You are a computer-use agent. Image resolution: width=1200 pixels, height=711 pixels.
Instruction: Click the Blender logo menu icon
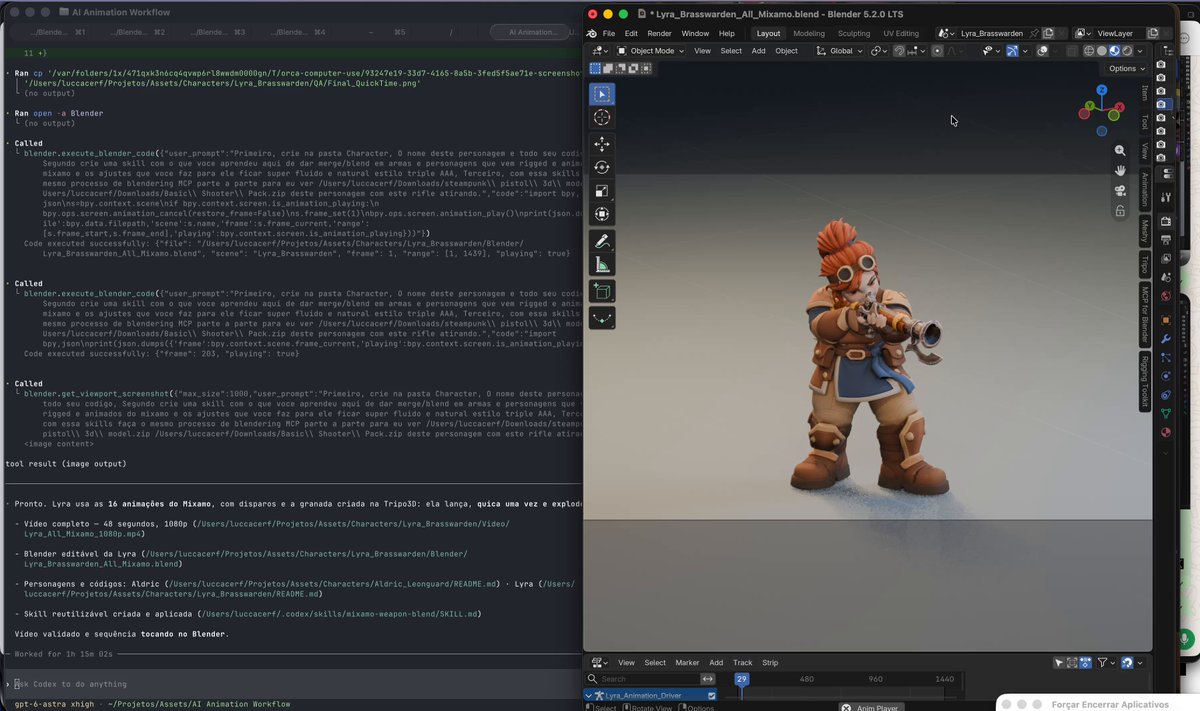click(590, 33)
